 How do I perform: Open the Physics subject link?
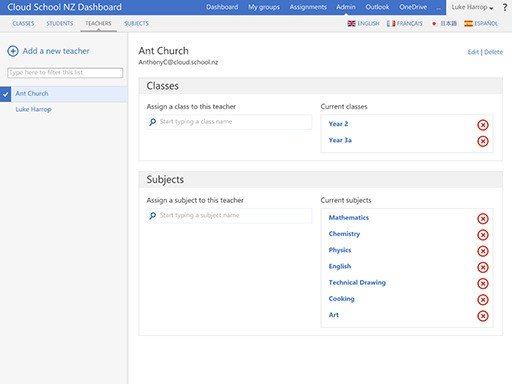(340, 250)
